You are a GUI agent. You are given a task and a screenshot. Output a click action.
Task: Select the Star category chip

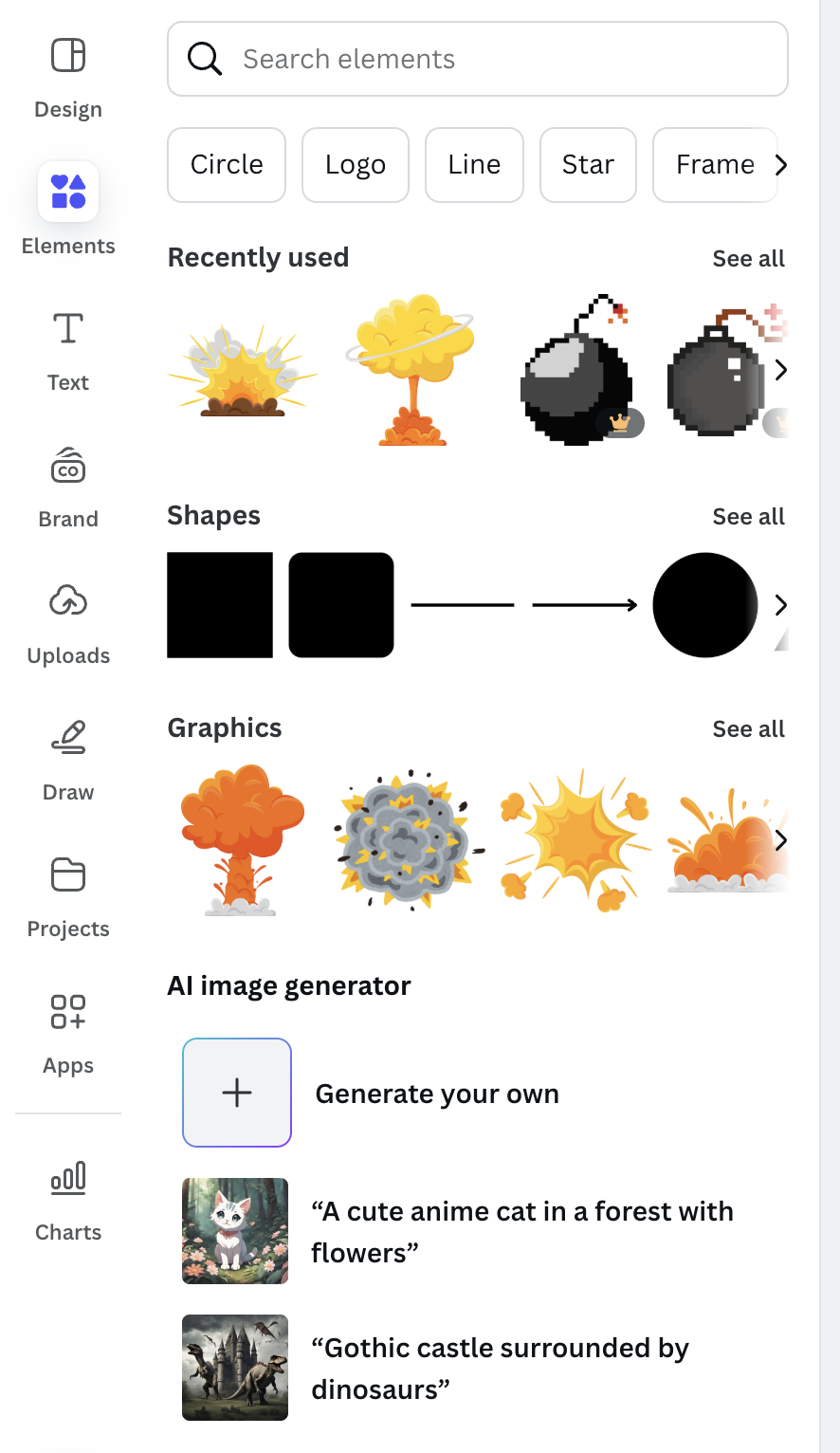coord(588,165)
